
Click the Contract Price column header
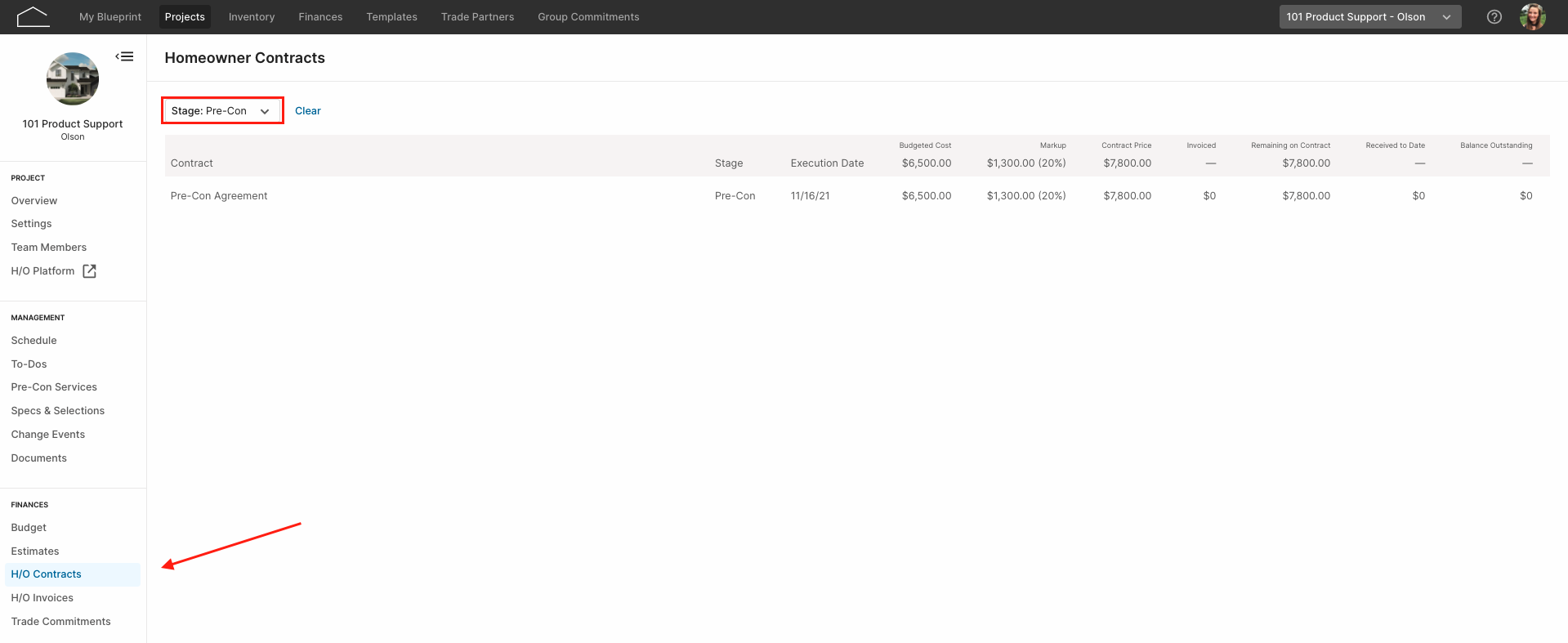[1127, 145]
